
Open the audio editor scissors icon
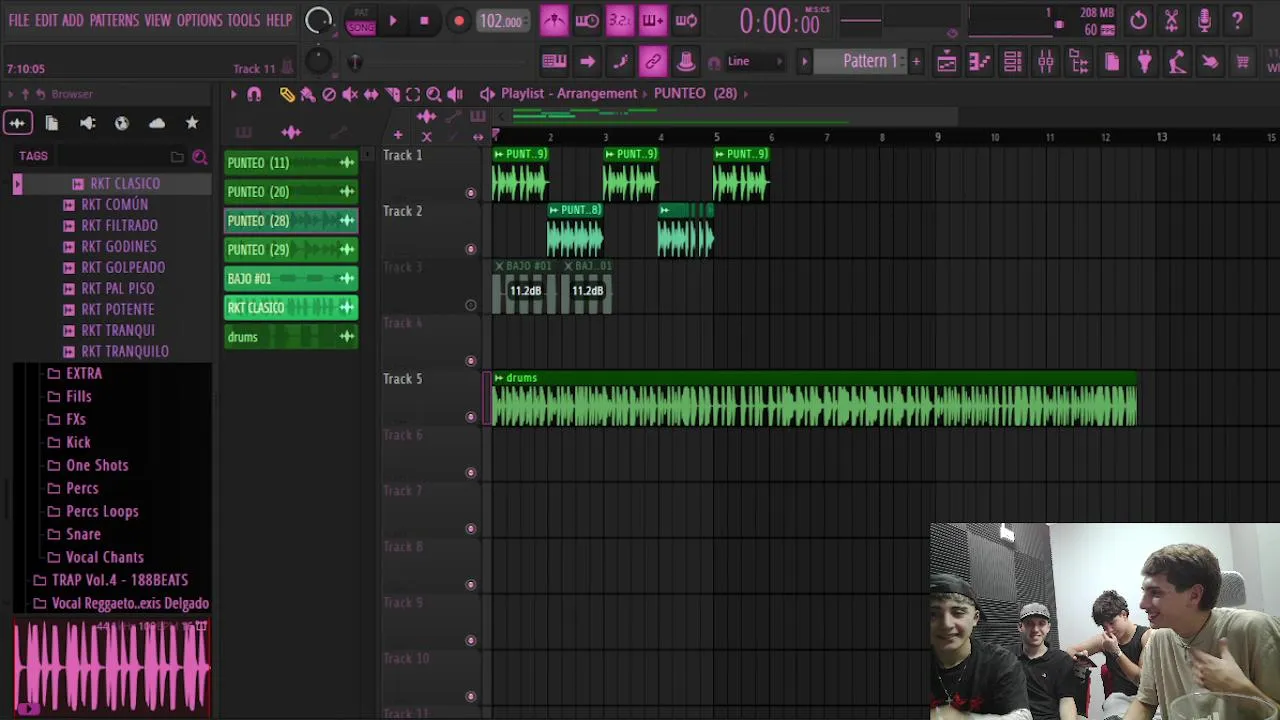coord(1171,20)
